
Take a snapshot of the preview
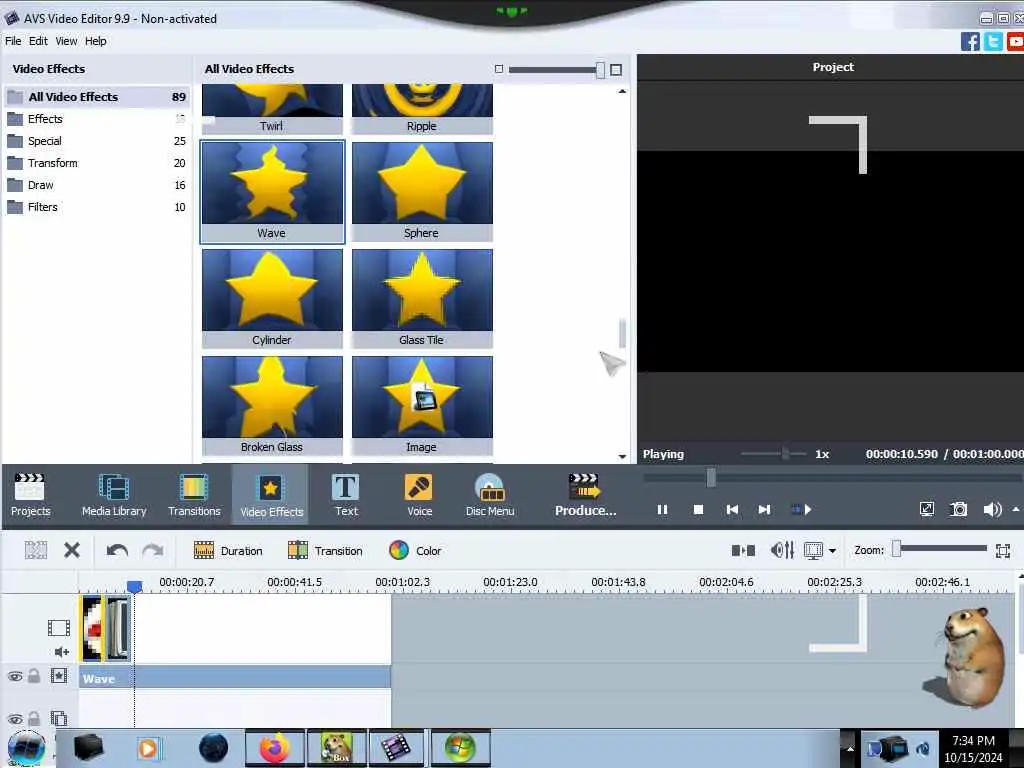(959, 509)
